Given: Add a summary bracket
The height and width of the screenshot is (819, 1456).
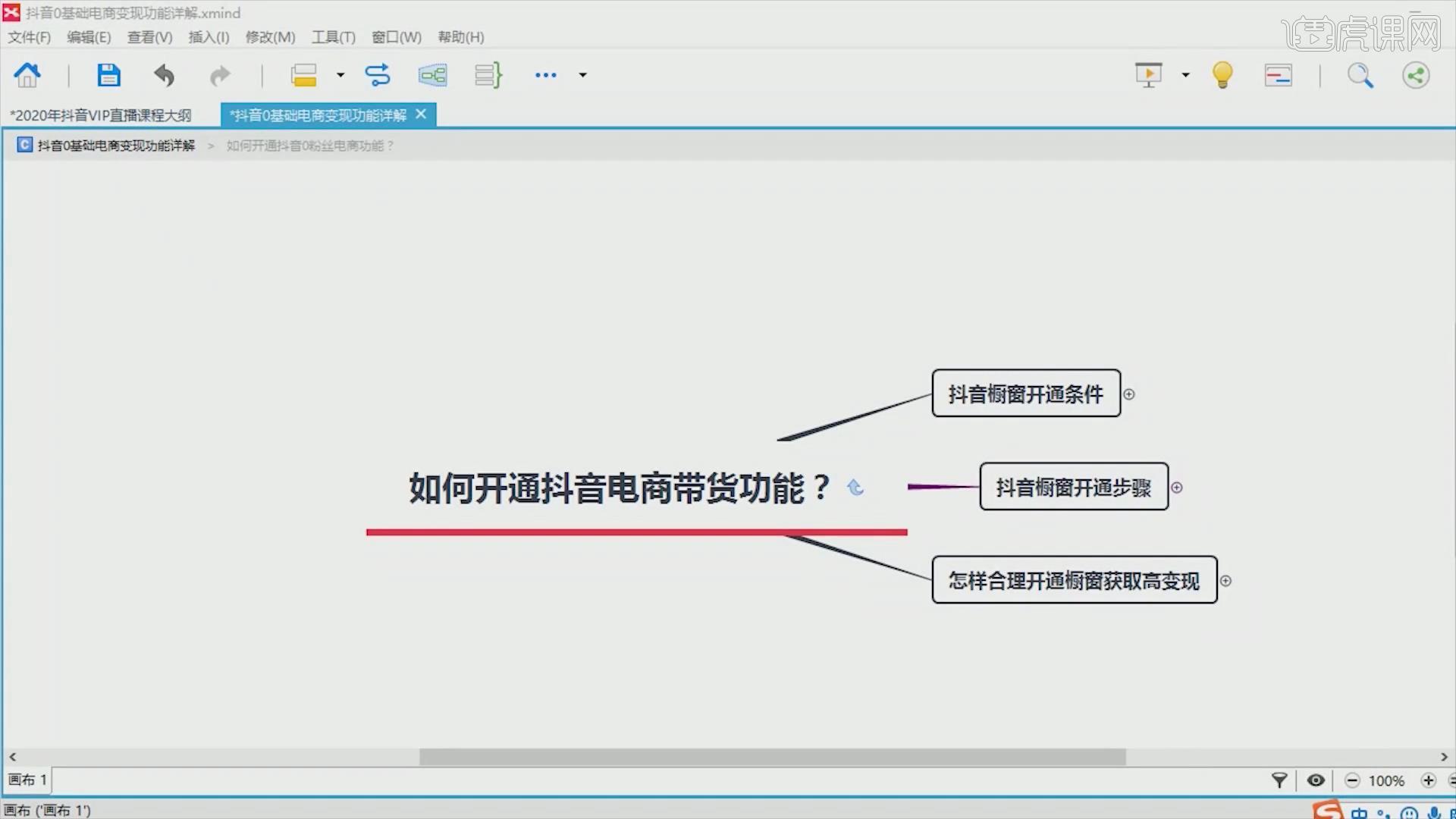Looking at the screenshot, I should [x=488, y=75].
